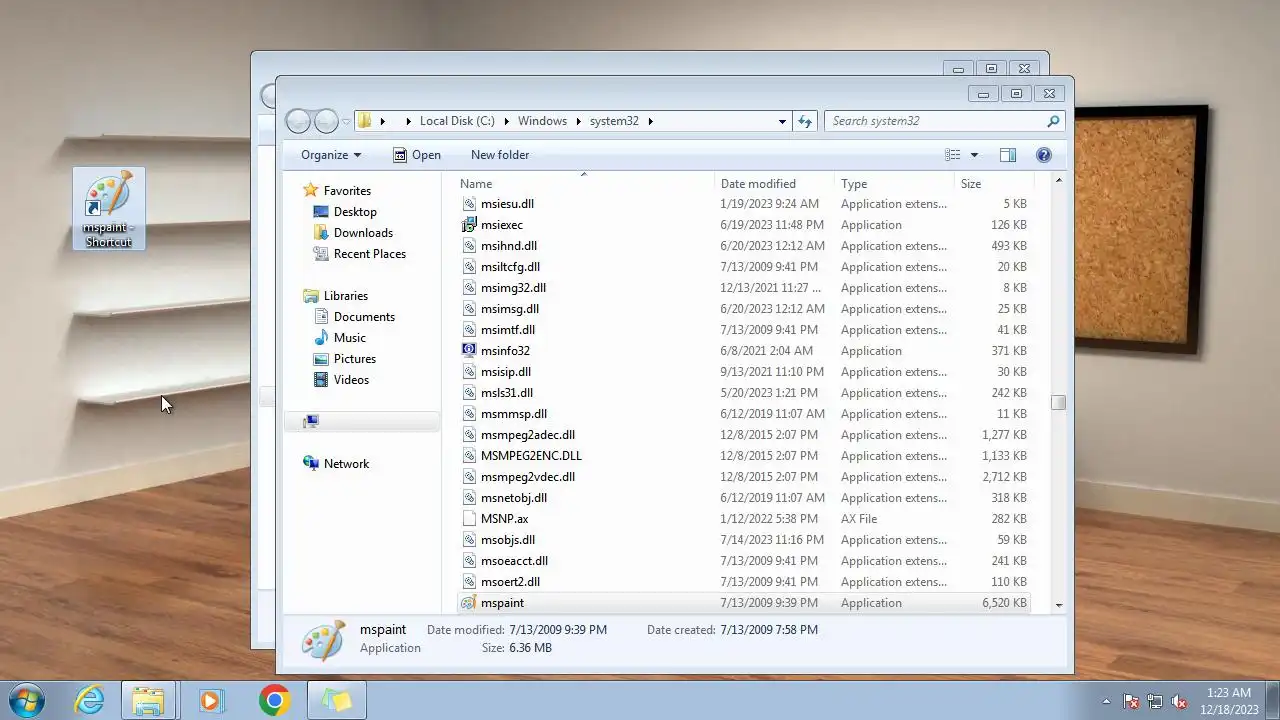The image size is (1280, 720).
Task: Click the Documents library icon
Action: pyautogui.click(x=321, y=317)
